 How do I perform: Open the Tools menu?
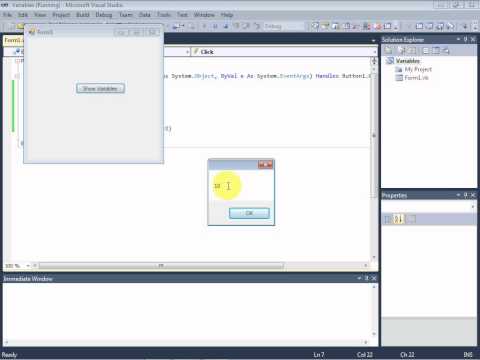point(164,15)
